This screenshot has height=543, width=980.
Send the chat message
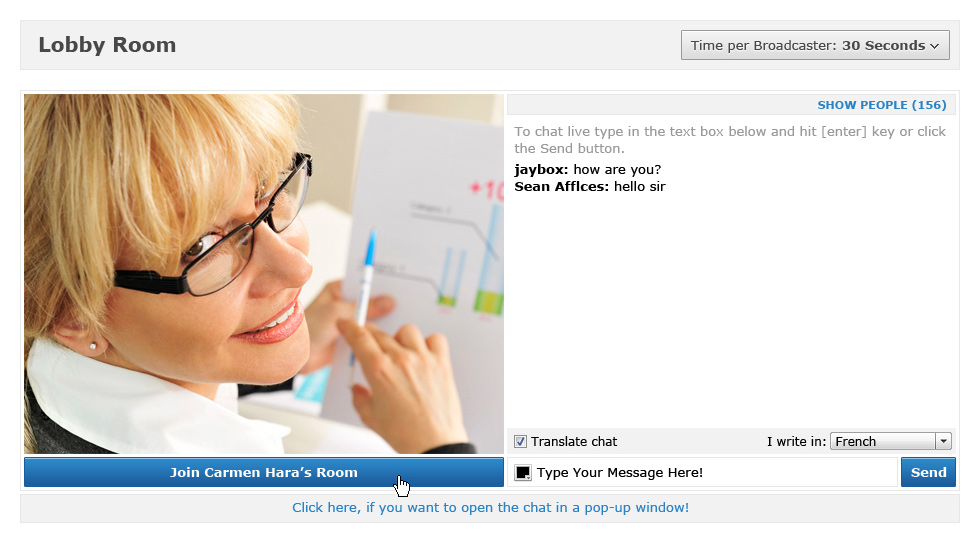click(928, 472)
